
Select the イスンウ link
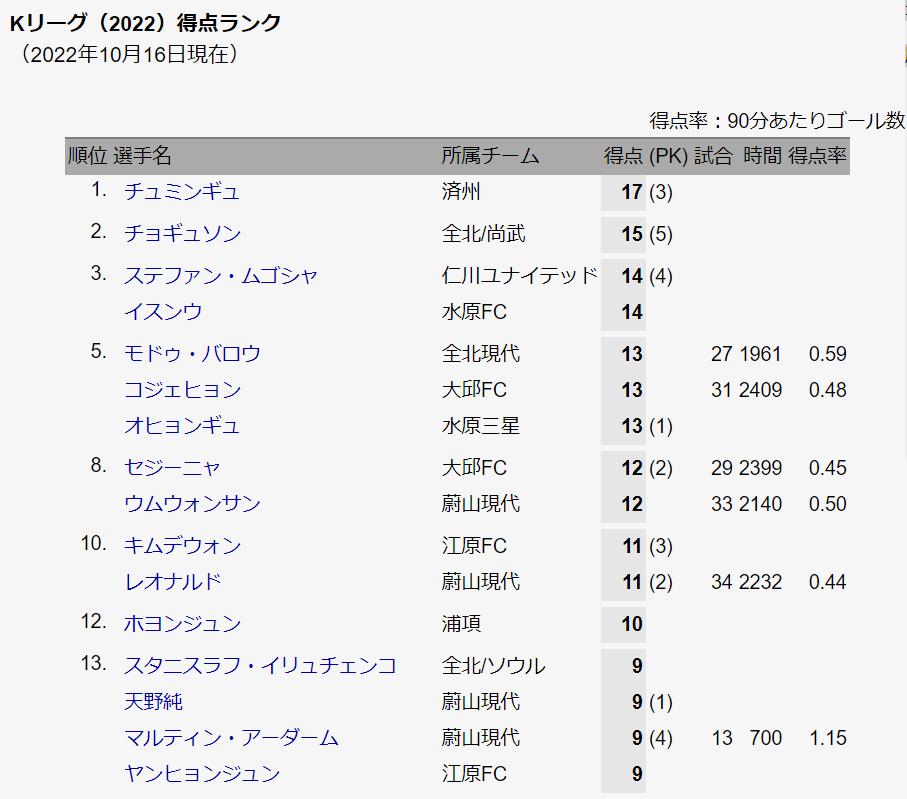coord(163,312)
